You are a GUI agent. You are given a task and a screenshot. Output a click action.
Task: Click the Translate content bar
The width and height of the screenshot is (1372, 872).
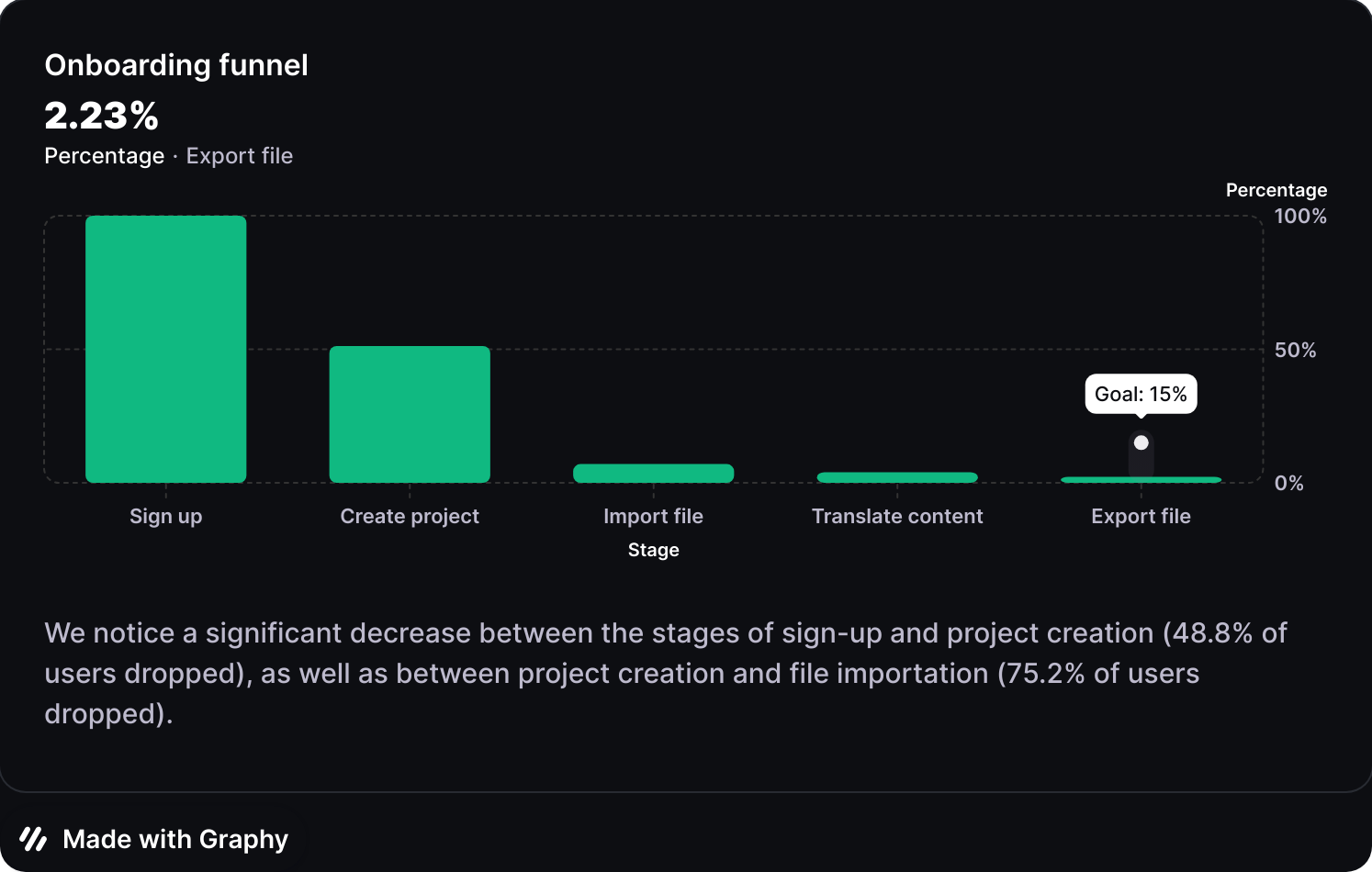(897, 477)
